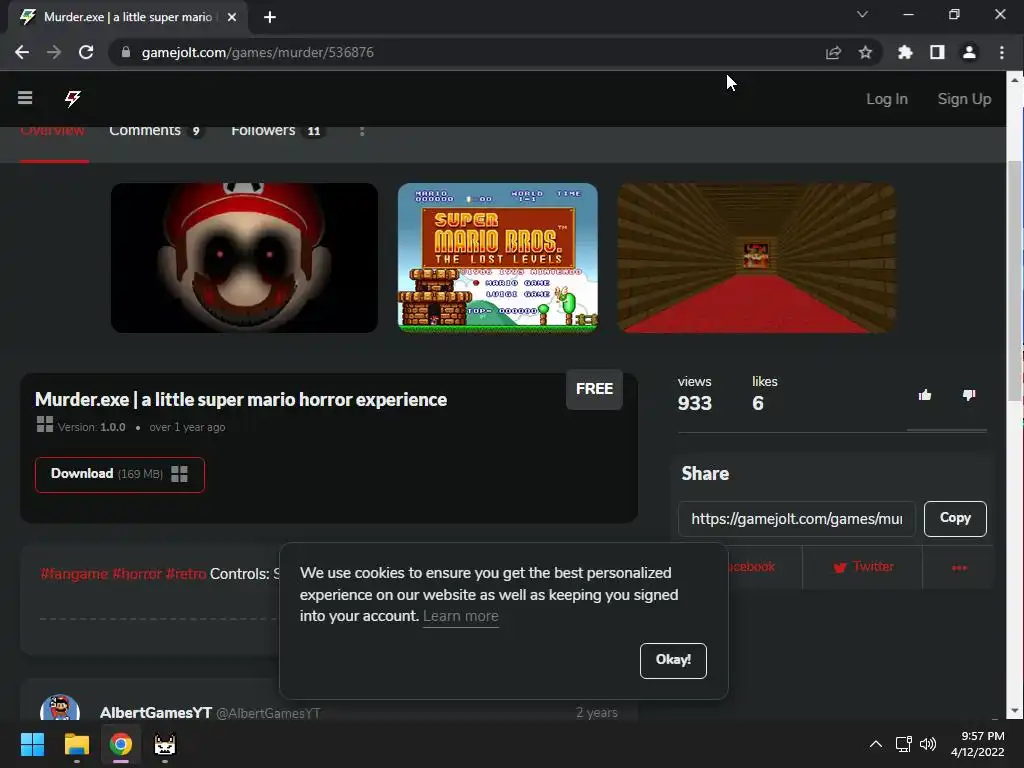Open red carpet hallway screenshot
The image size is (1024, 768).
pos(756,258)
